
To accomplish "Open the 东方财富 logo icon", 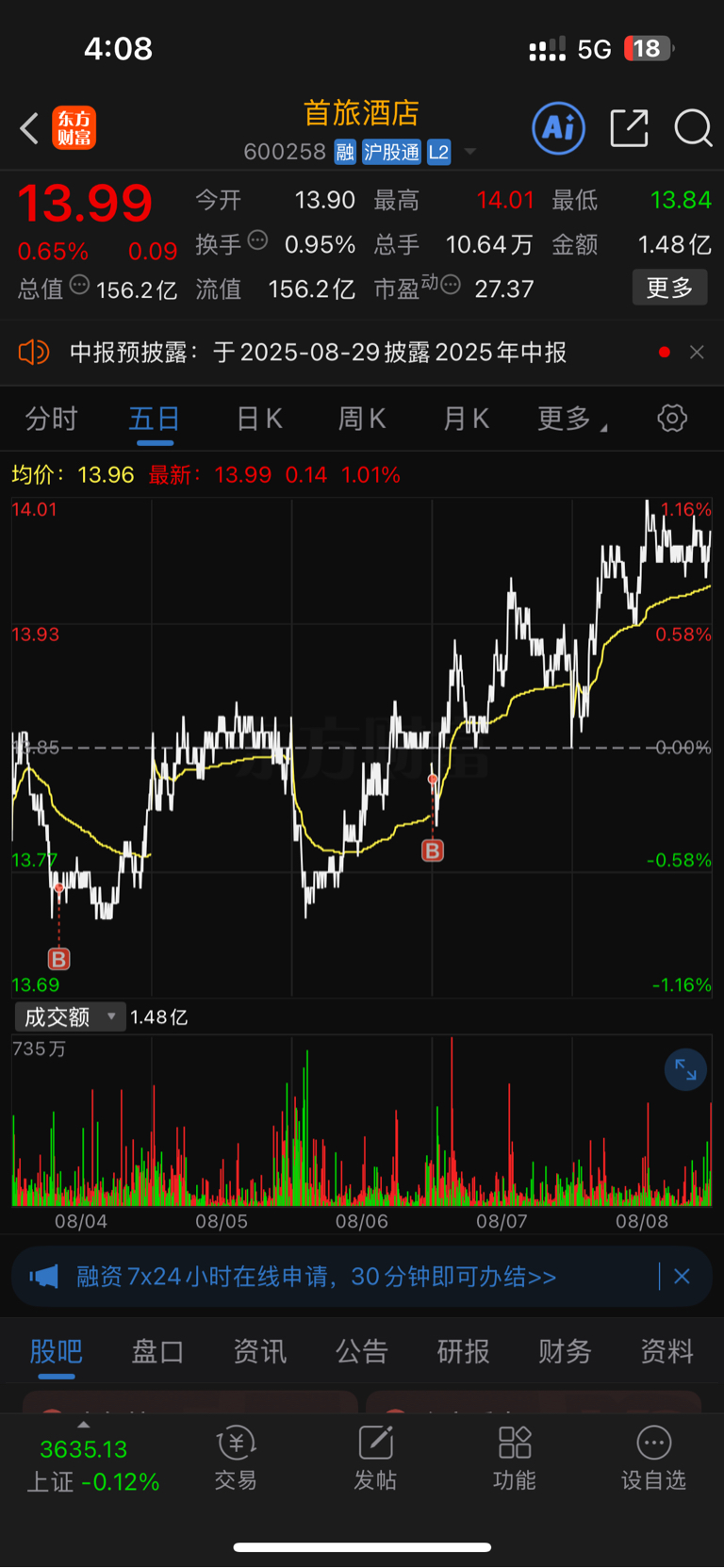I will (x=74, y=128).
